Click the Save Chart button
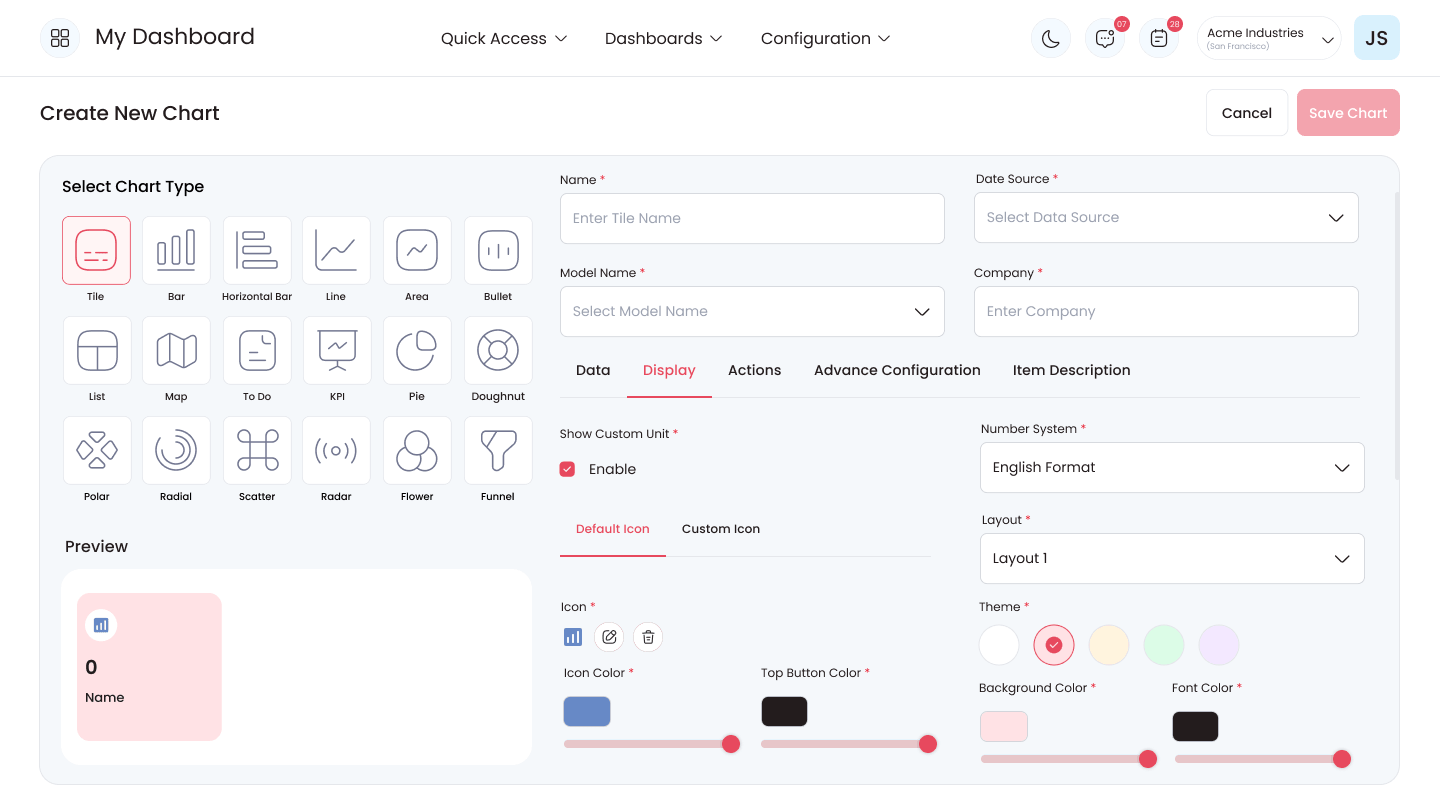This screenshot has height=800, width=1440. click(1348, 113)
